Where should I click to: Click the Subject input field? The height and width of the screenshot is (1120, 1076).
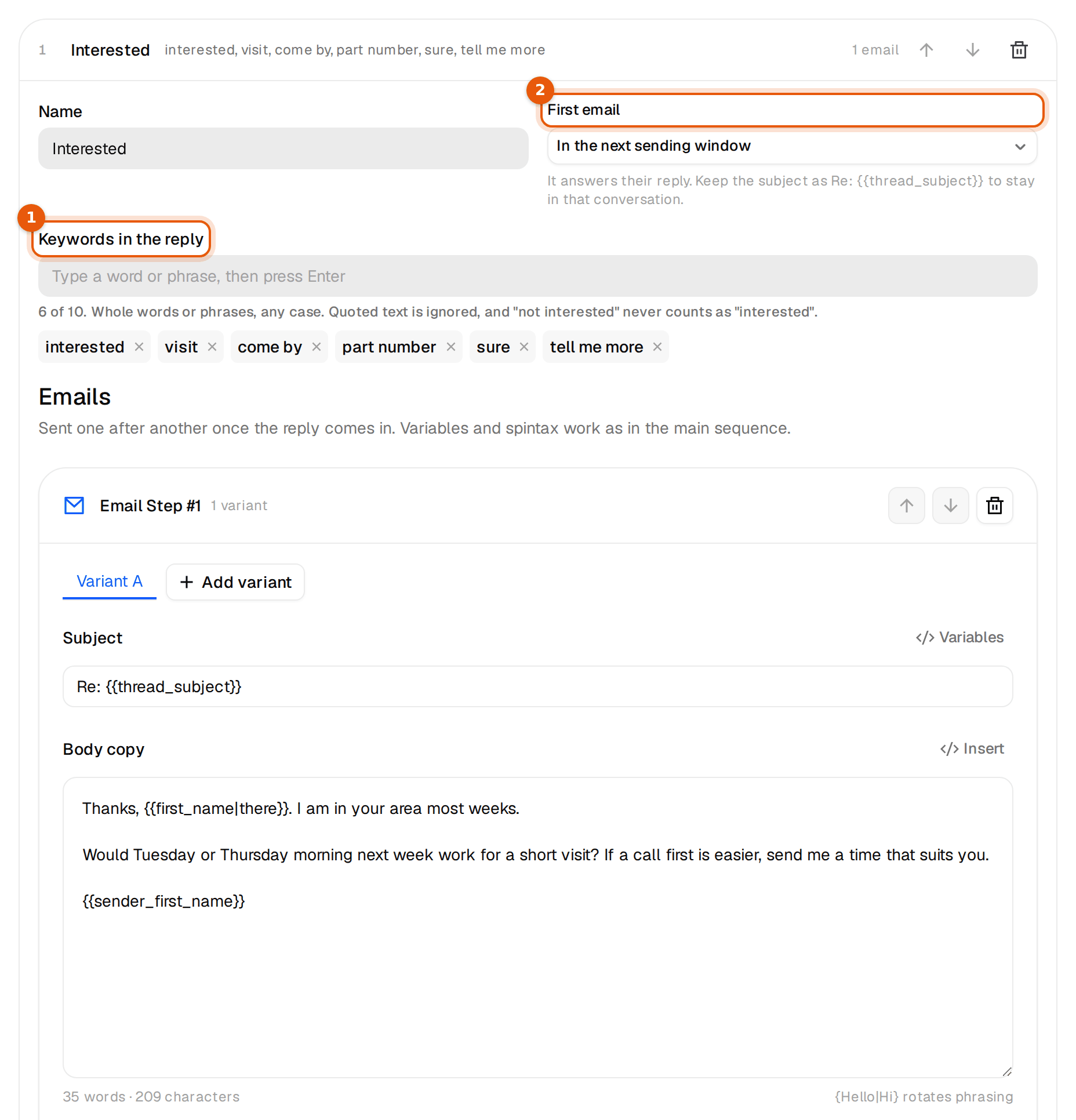click(x=538, y=686)
